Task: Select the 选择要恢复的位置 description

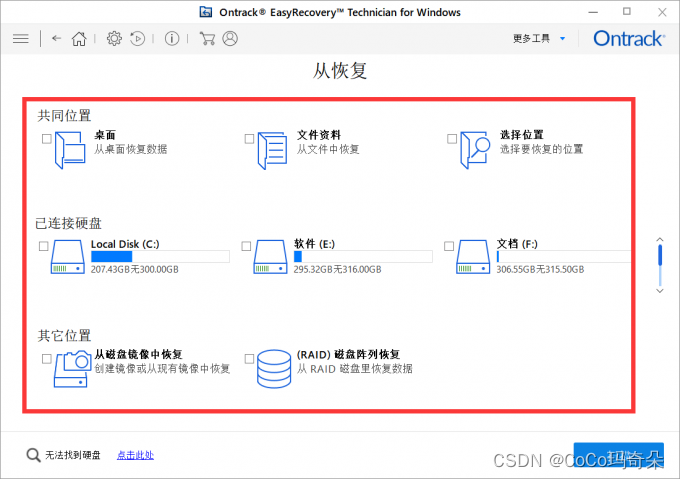Action: (x=541, y=149)
